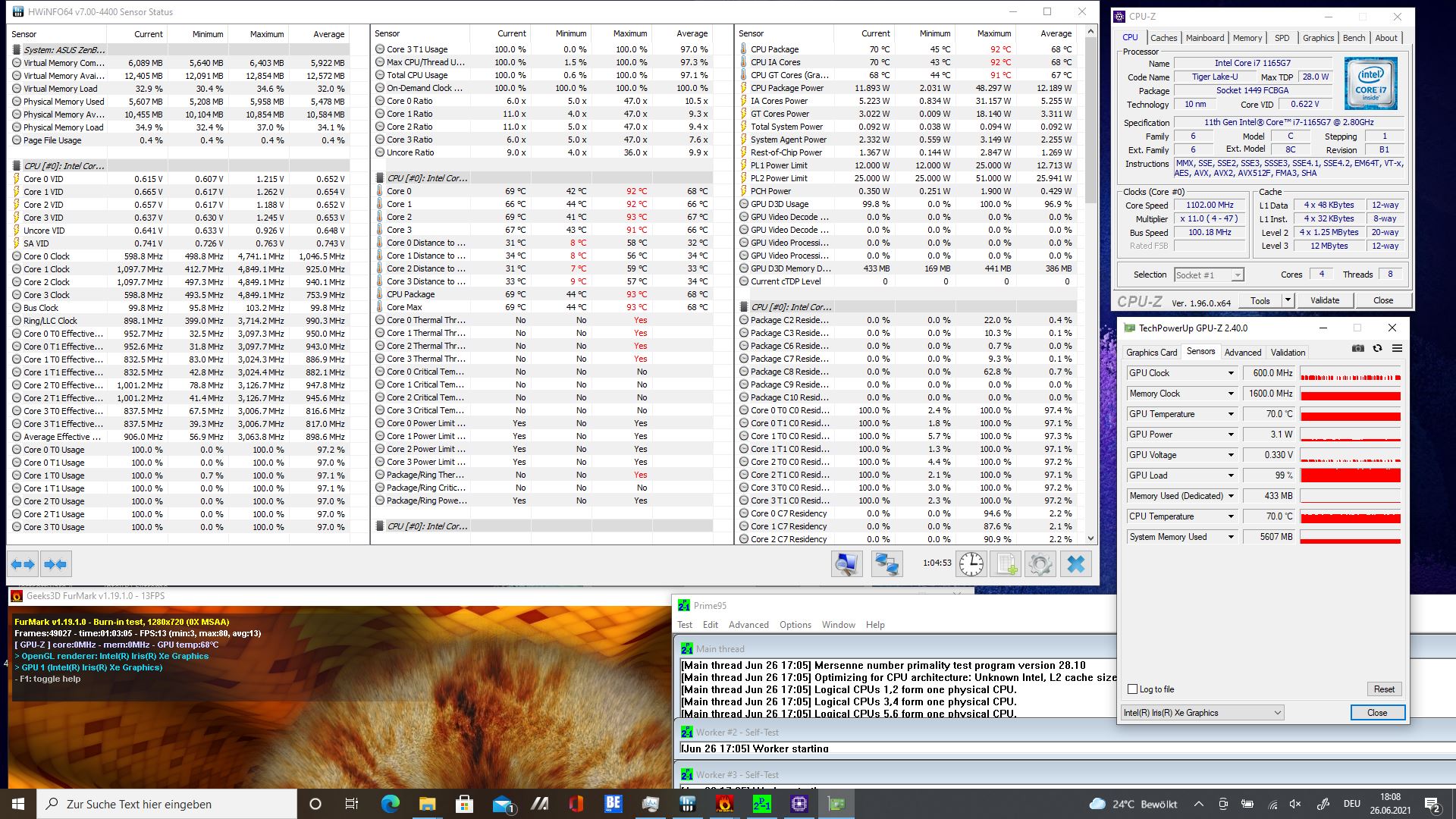Click the collapse columns arrows icon in HWiNFO
This screenshot has height=819, width=1456.
[x=55, y=564]
